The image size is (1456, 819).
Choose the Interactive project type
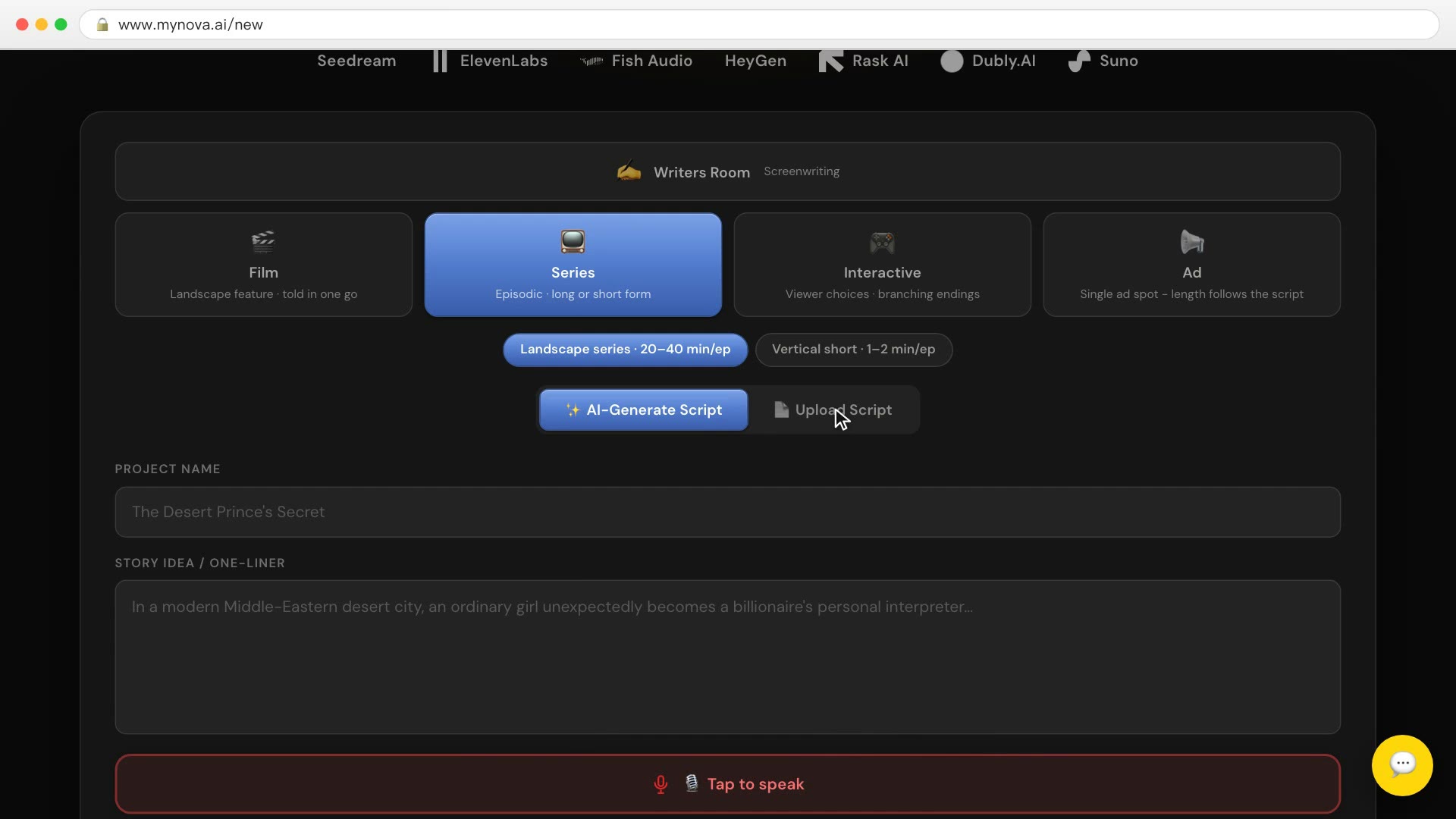pyautogui.click(x=882, y=265)
